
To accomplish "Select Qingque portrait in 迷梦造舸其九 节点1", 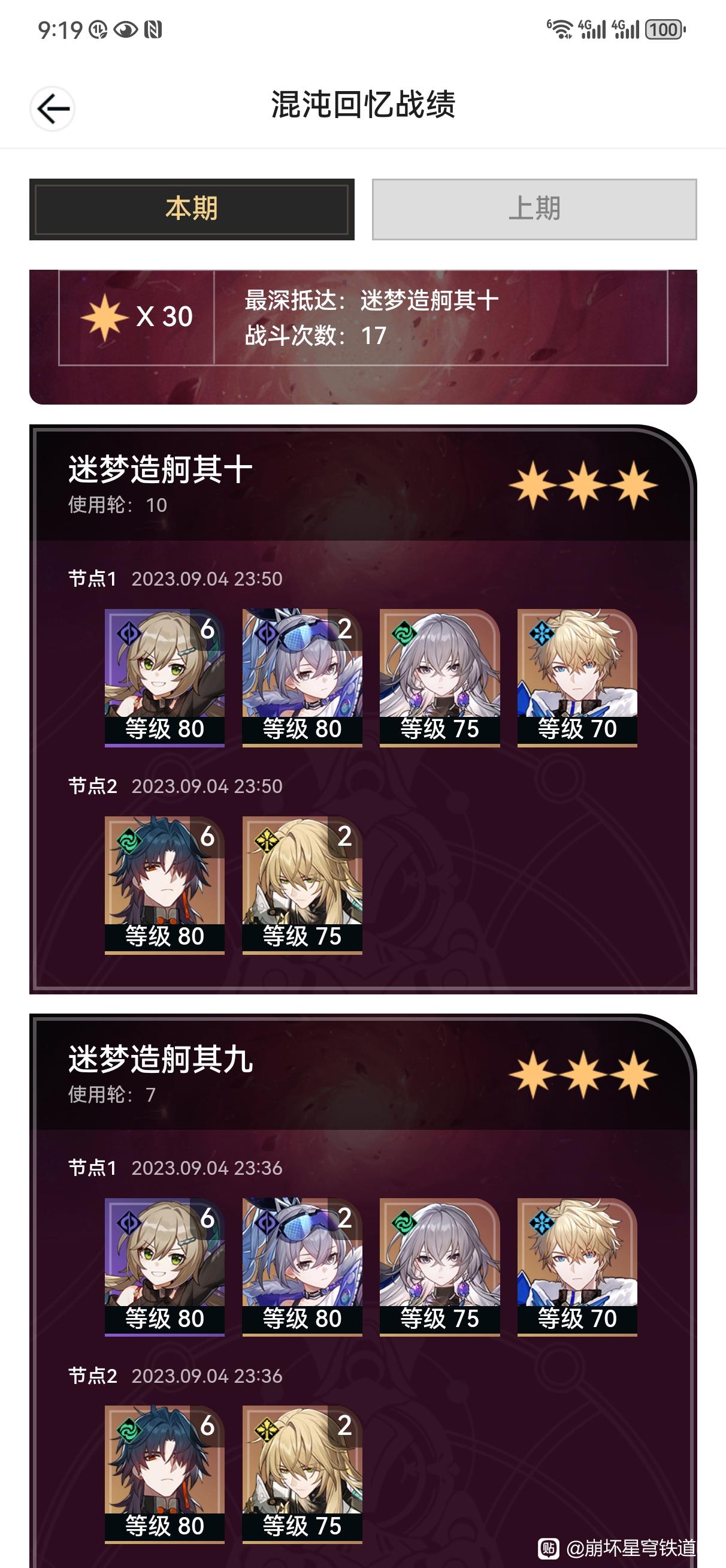I will [x=164, y=1267].
